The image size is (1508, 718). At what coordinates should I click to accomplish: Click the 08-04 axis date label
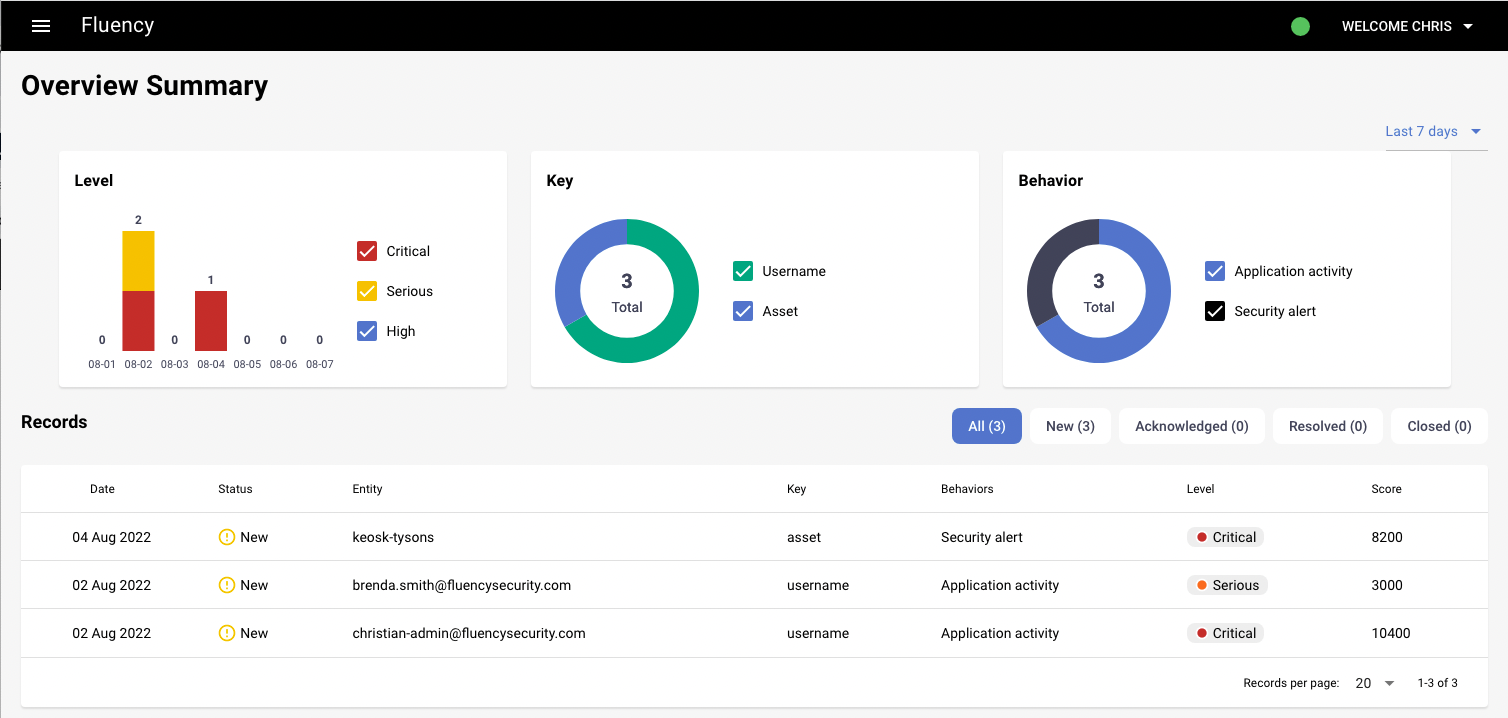[x=211, y=364]
